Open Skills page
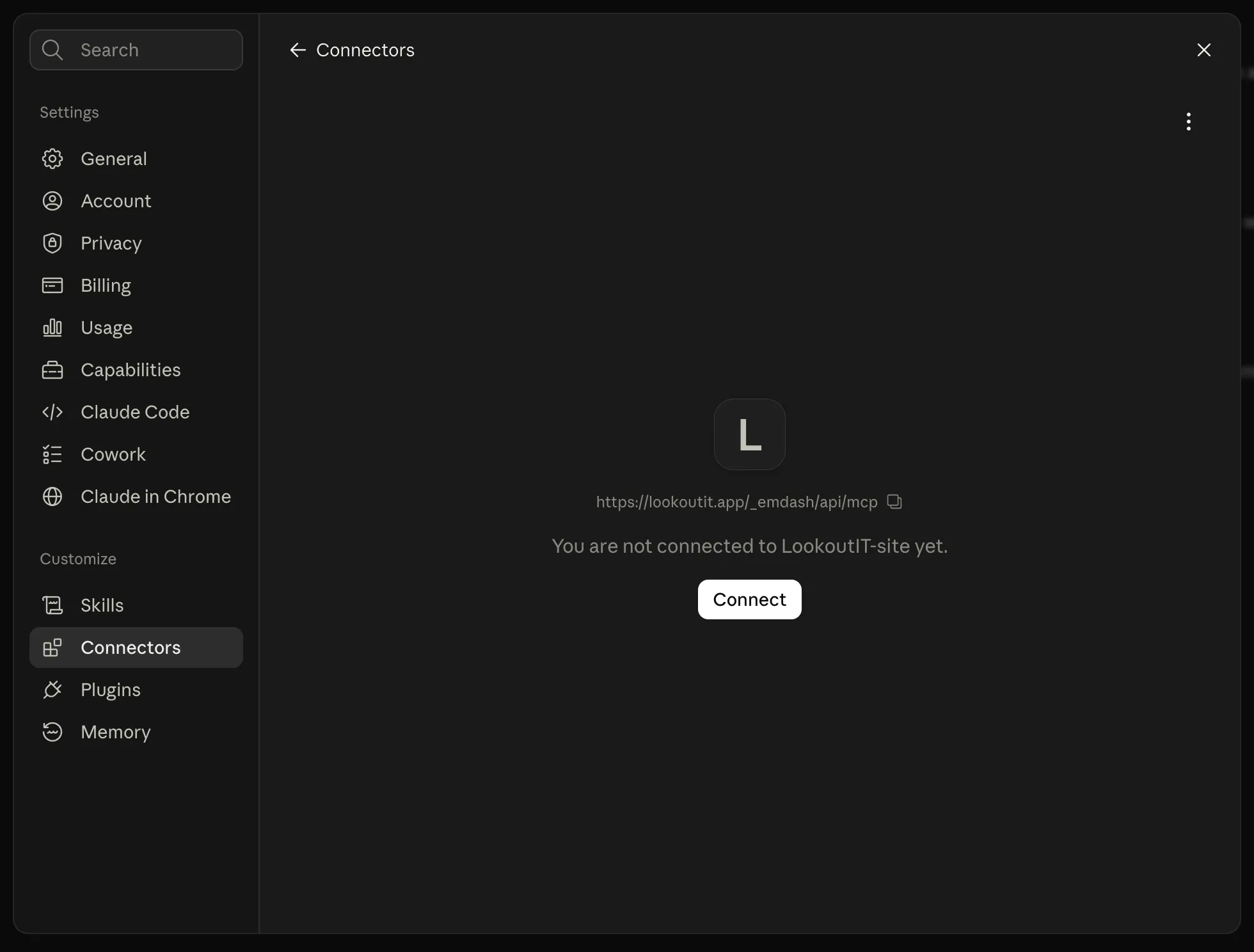This screenshot has width=1254, height=952. click(x=136, y=605)
